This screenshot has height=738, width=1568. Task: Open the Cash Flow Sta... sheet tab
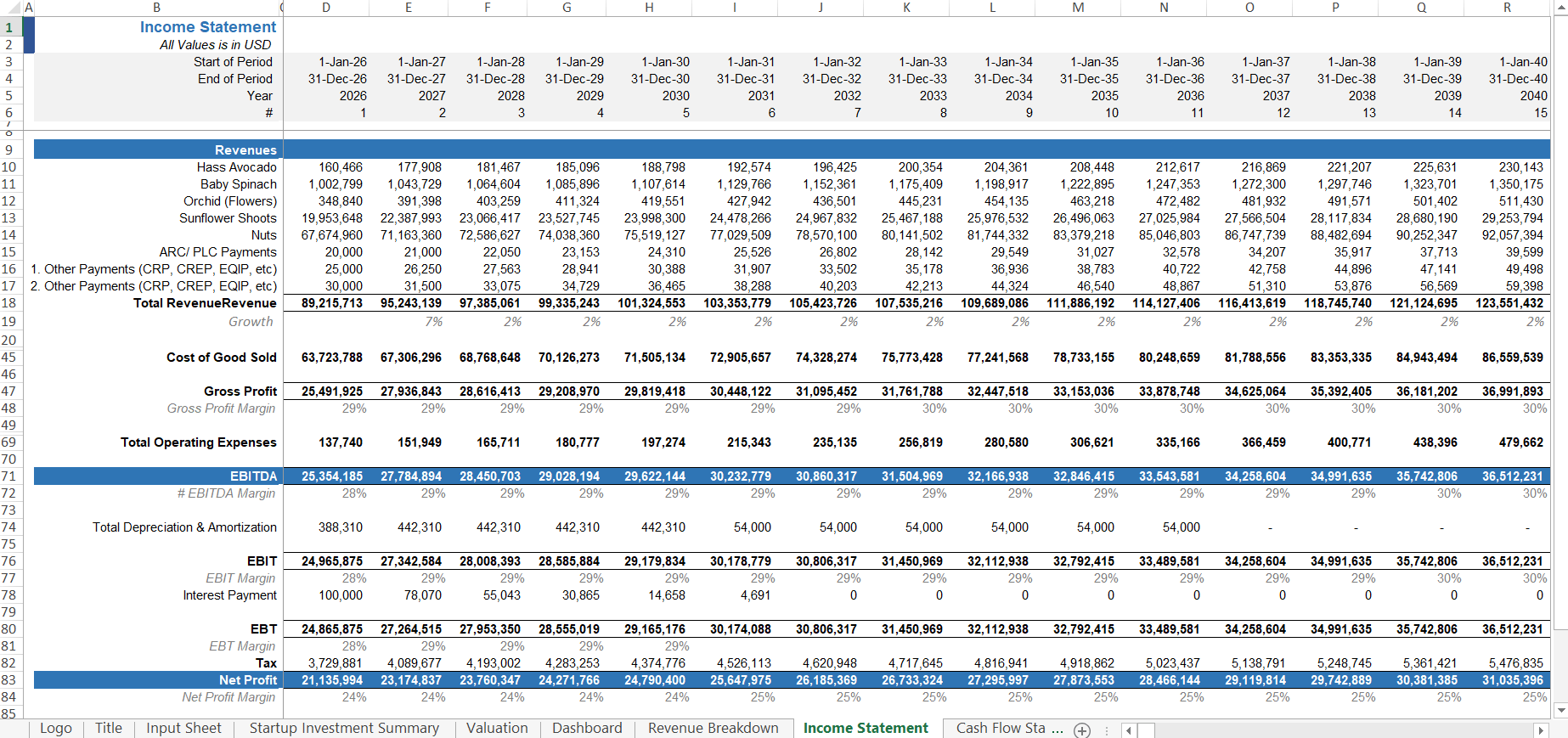1007,729
